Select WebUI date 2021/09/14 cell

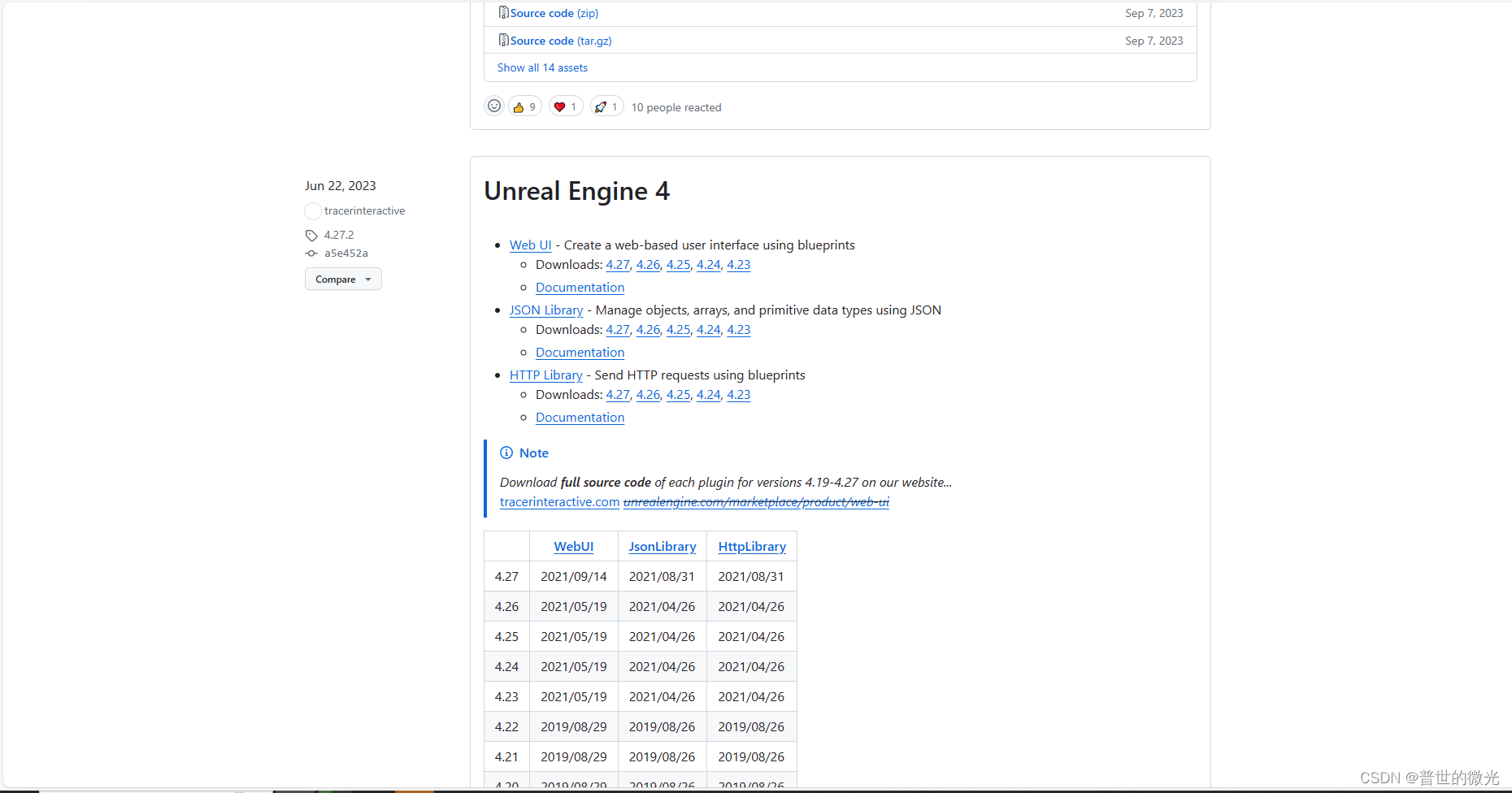(574, 576)
